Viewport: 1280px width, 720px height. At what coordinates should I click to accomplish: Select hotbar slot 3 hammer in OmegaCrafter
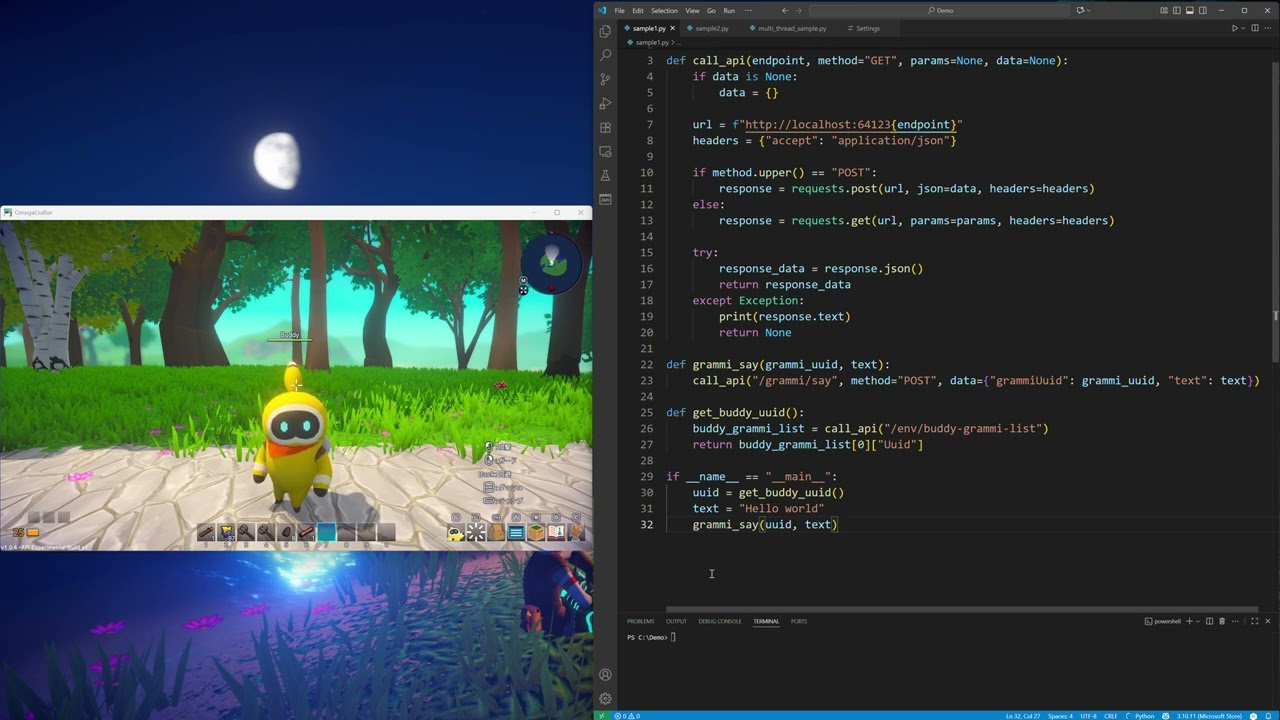pyautogui.click(x=246, y=533)
